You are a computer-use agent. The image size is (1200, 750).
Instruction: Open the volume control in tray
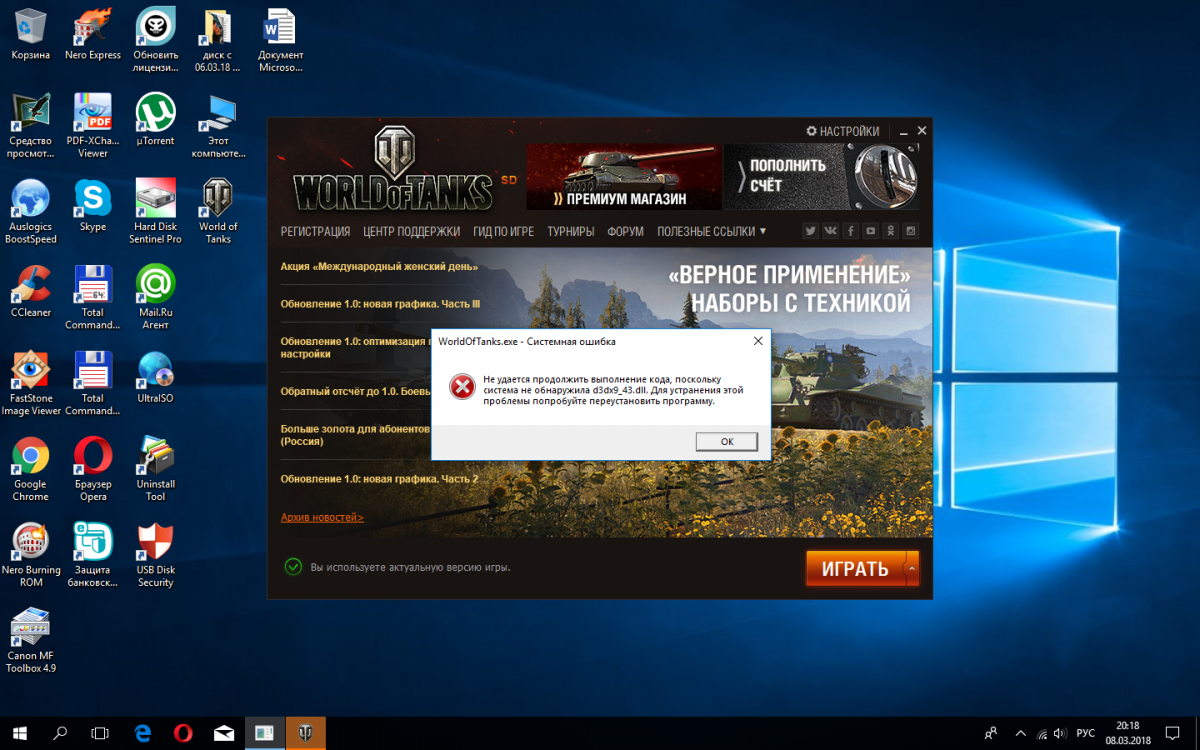[1062, 733]
